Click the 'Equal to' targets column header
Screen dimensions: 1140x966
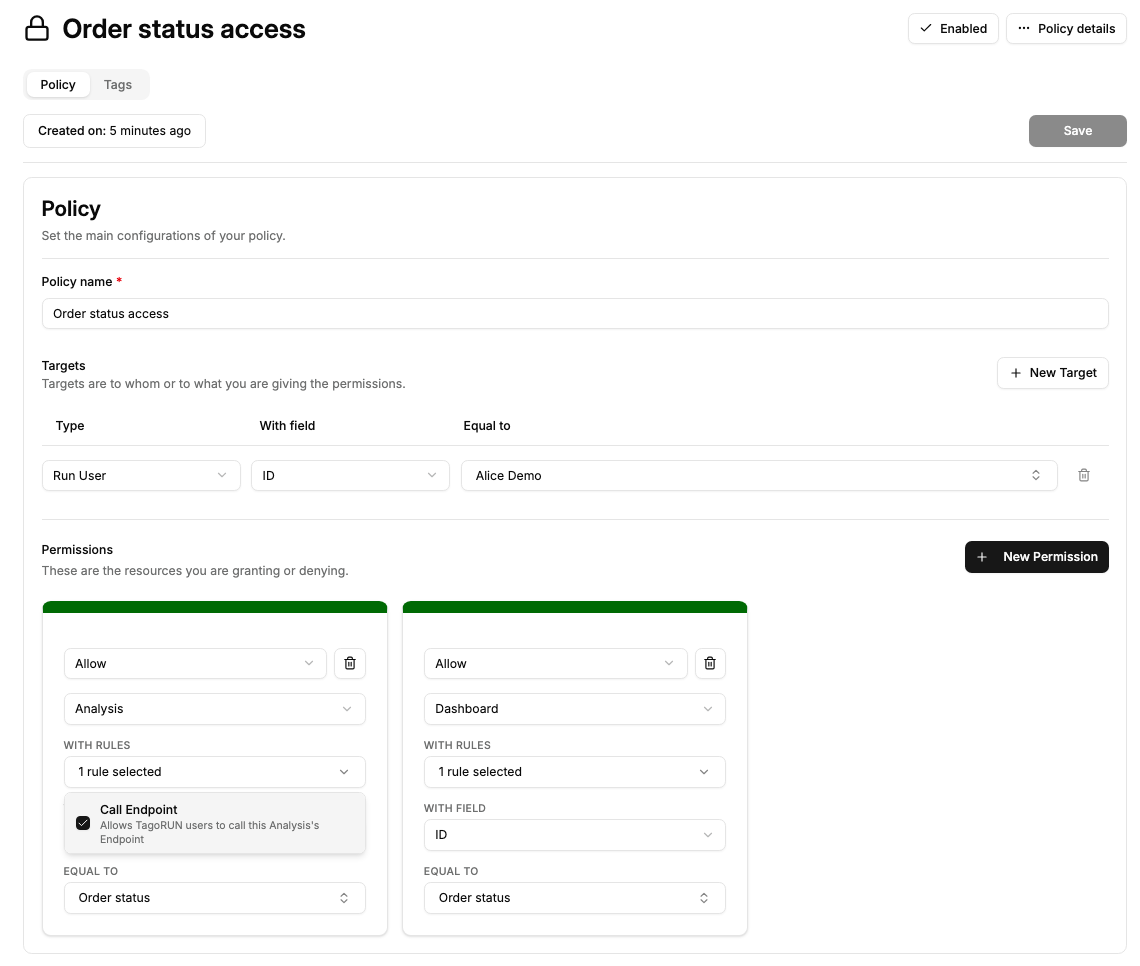pyautogui.click(x=486, y=426)
